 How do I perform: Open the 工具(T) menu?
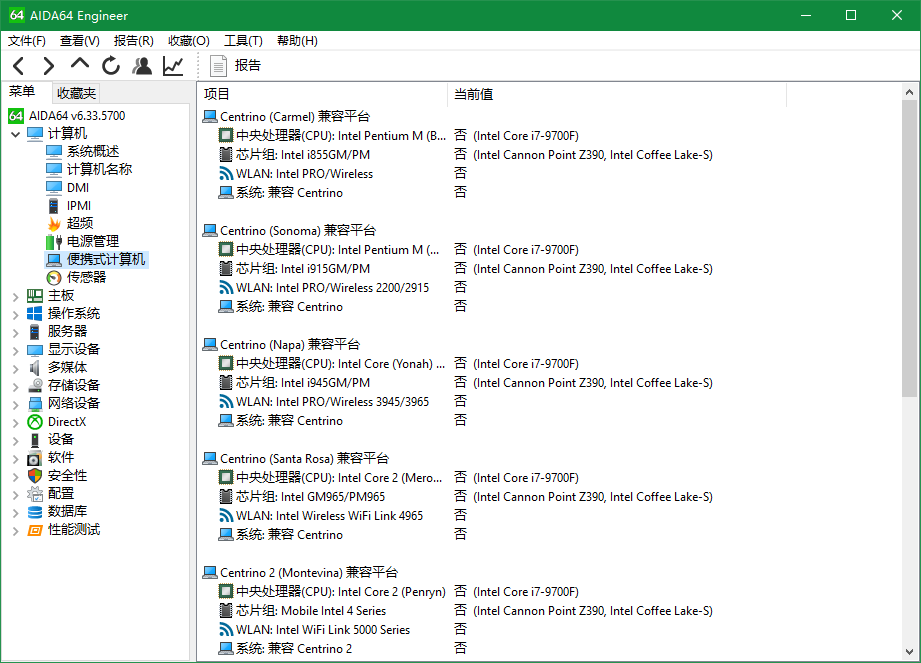(x=243, y=41)
